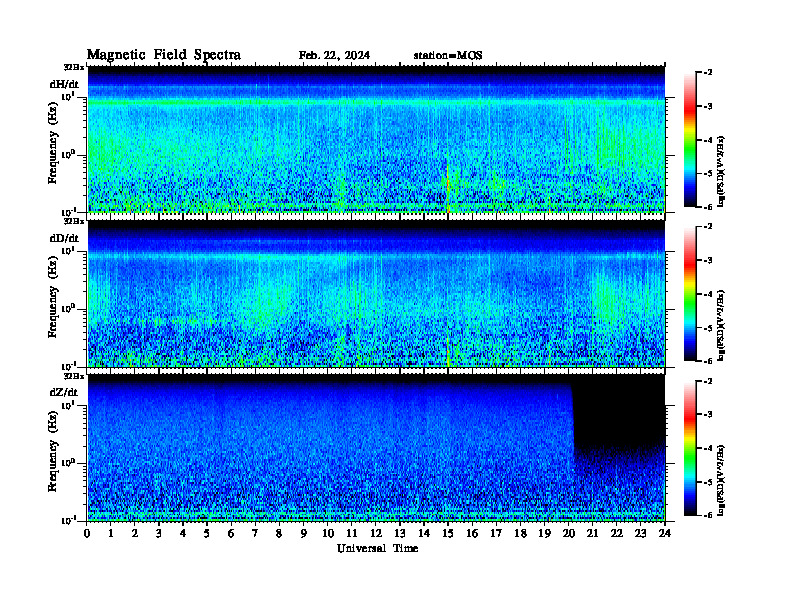This screenshot has width=792, height=612.
Task: Click the '-3' tick on dD/dt color scale
Action: (708, 261)
